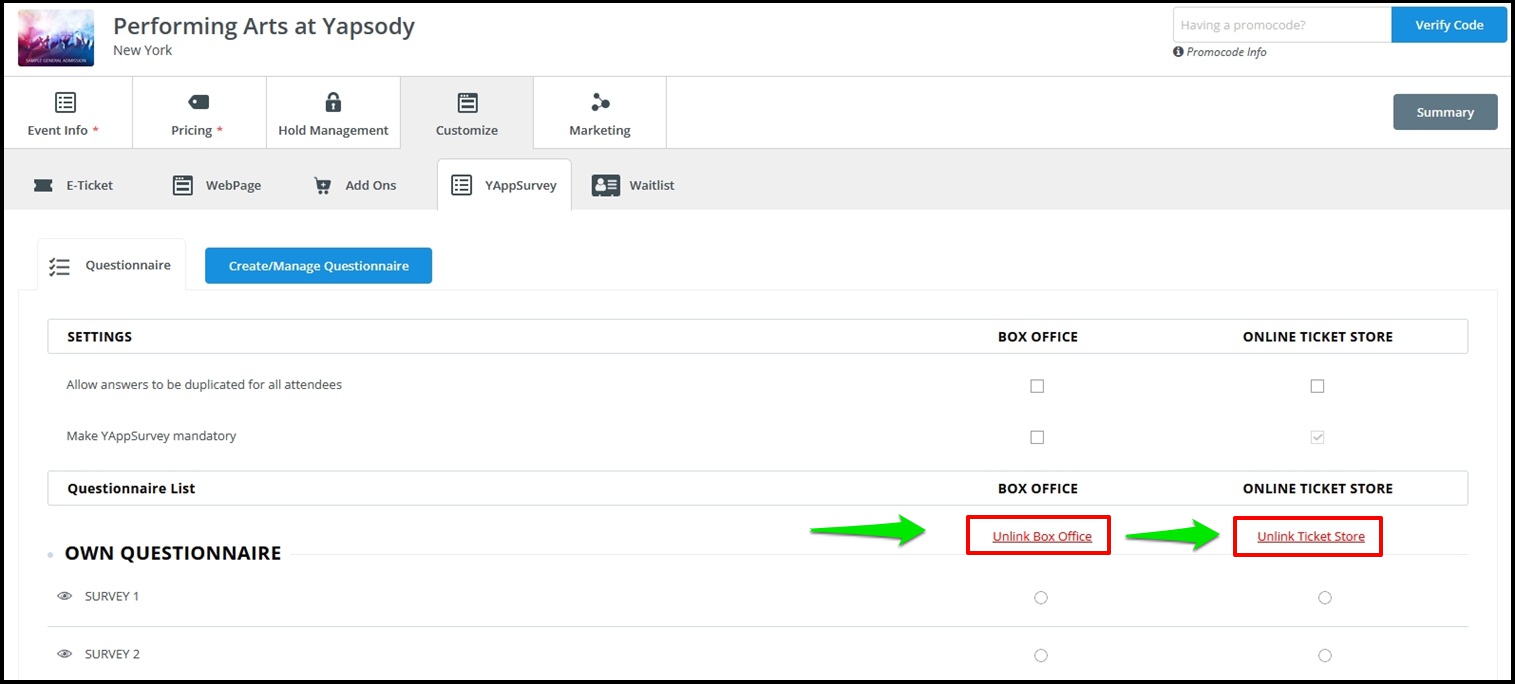Select the Questionnaire tab
This screenshot has height=684, width=1515.
[x=111, y=265]
